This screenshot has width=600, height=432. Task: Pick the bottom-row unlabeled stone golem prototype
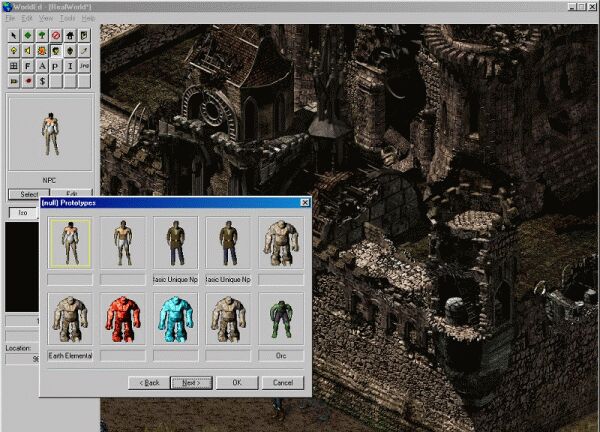(228, 319)
